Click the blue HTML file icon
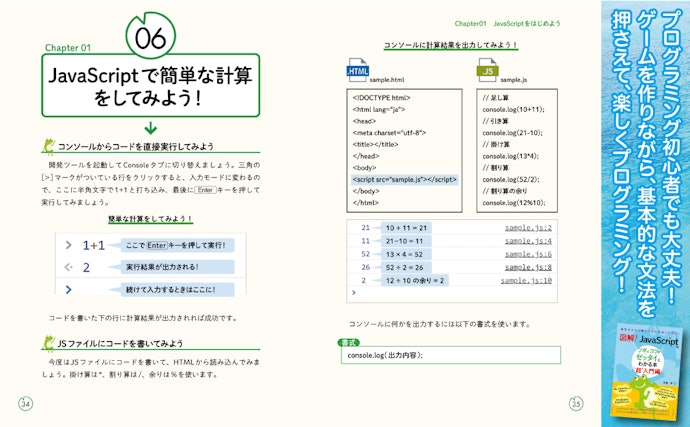The width and height of the screenshot is (690, 427). click(357, 70)
